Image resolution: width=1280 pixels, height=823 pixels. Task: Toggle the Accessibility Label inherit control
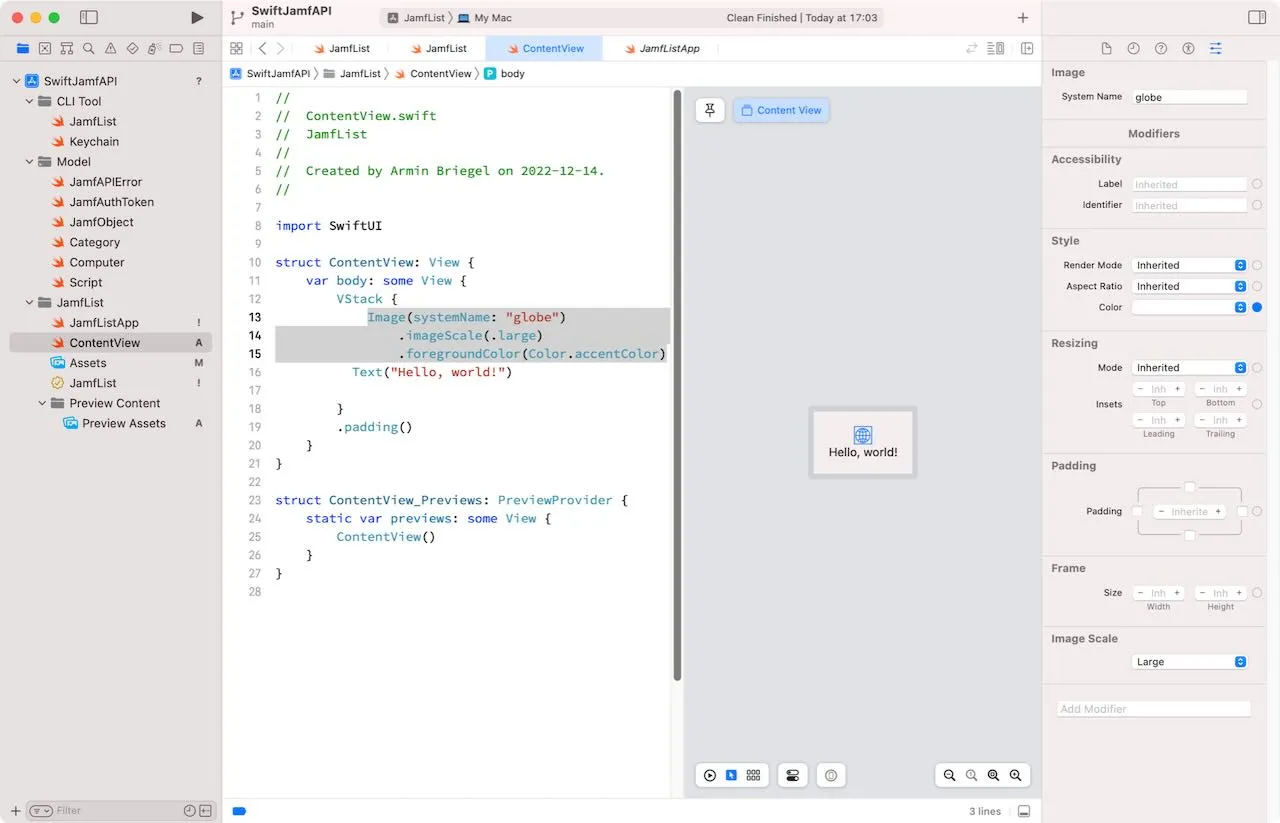[x=1258, y=184]
